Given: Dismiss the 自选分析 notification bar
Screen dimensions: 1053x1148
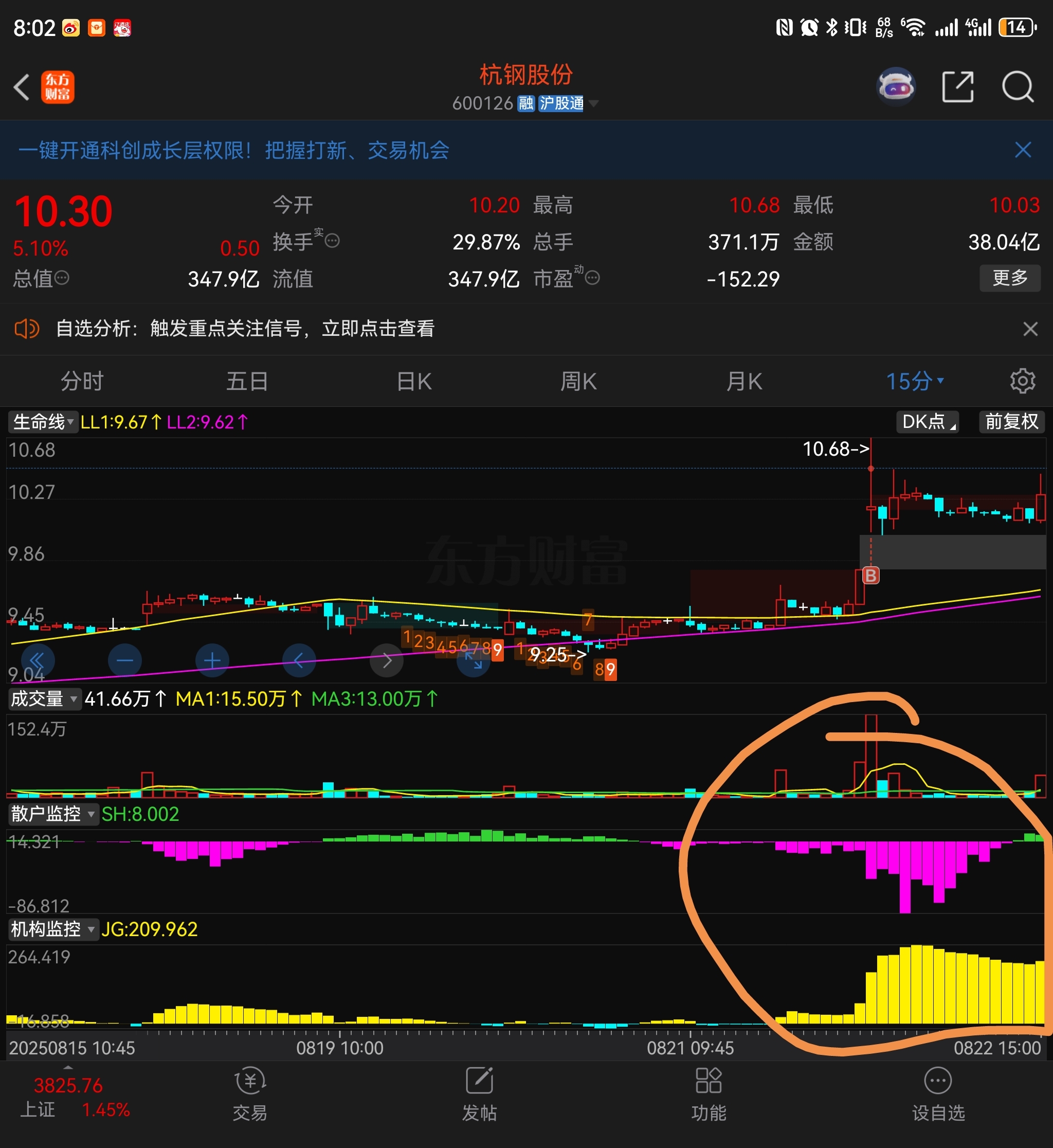Looking at the screenshot, I should tap(1030, 329).
